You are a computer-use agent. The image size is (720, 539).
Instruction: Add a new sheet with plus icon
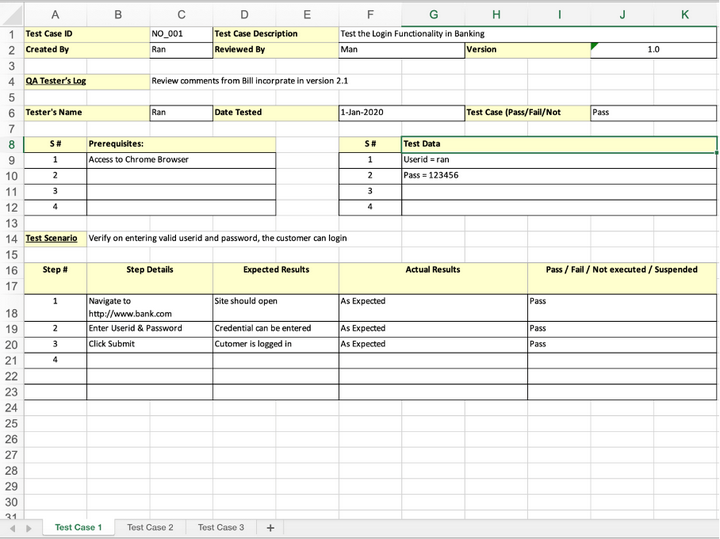(x=270, y=528)
